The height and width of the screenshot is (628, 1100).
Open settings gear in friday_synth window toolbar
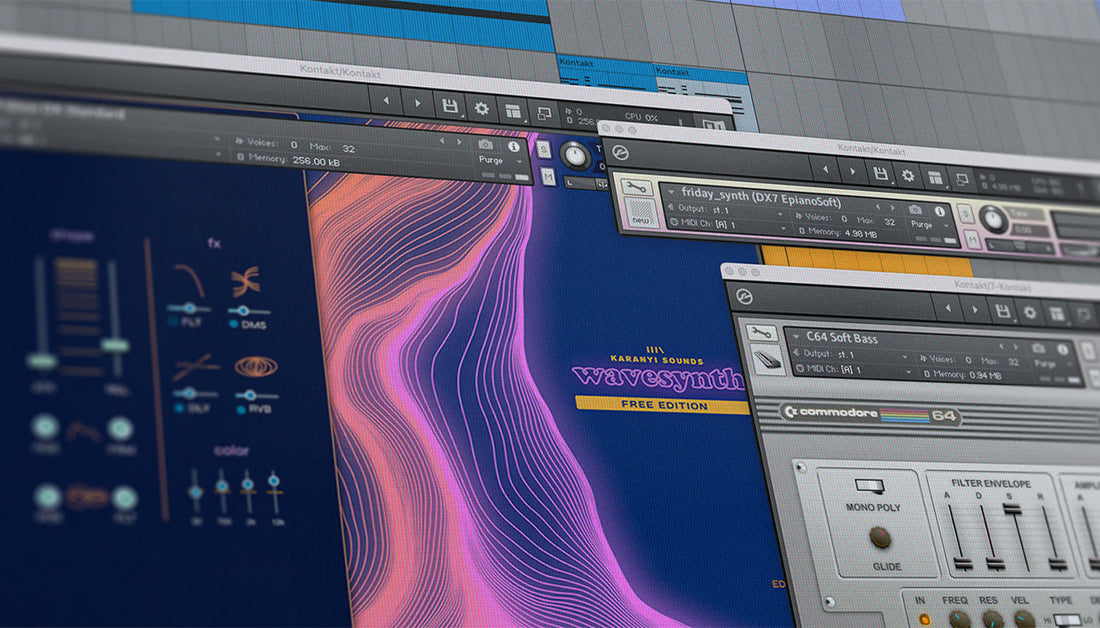tap(908, 176)
